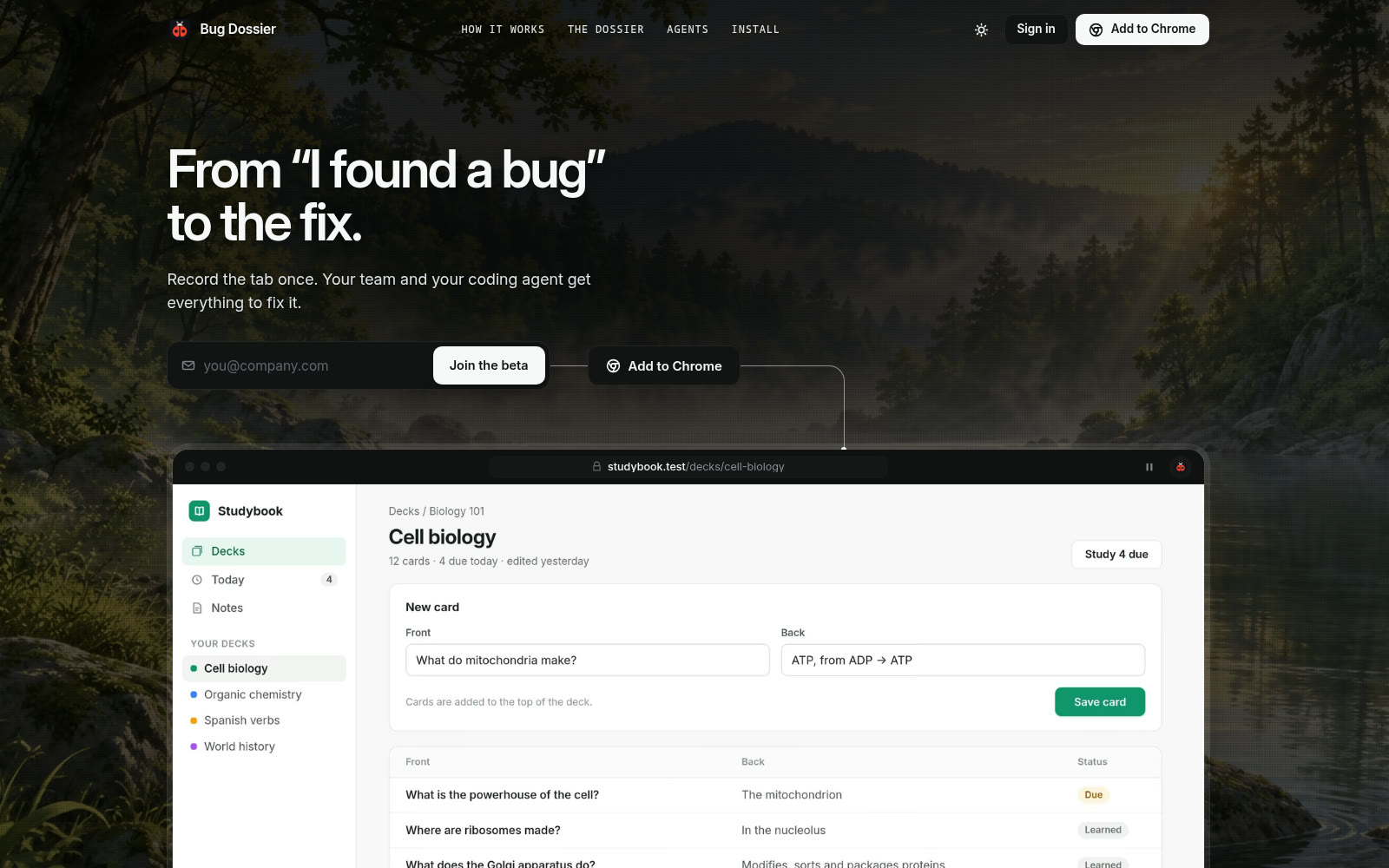Click the pause icon in mock browser bar

coord(1149,467)
